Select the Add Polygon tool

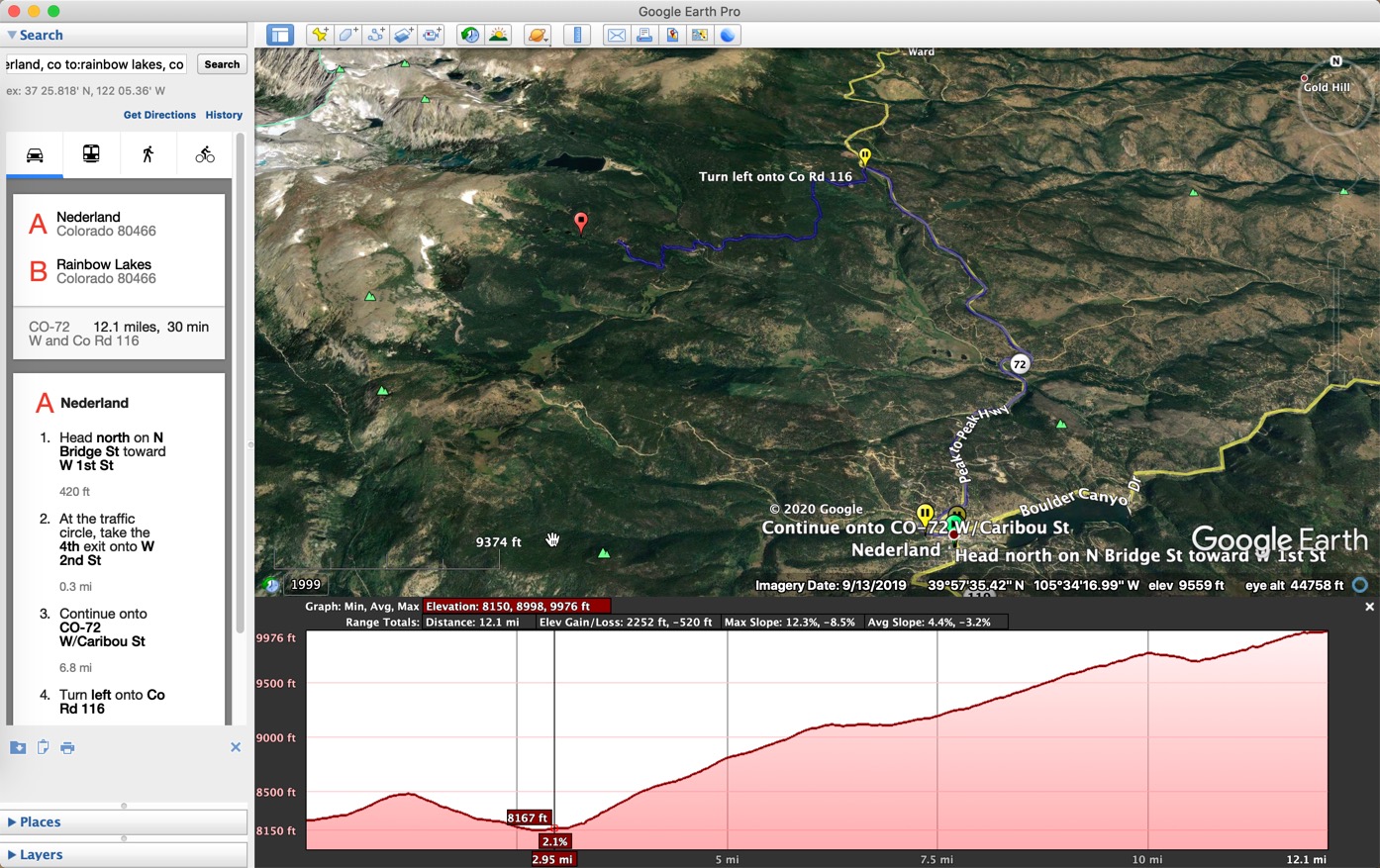click(x=347, y=35)
